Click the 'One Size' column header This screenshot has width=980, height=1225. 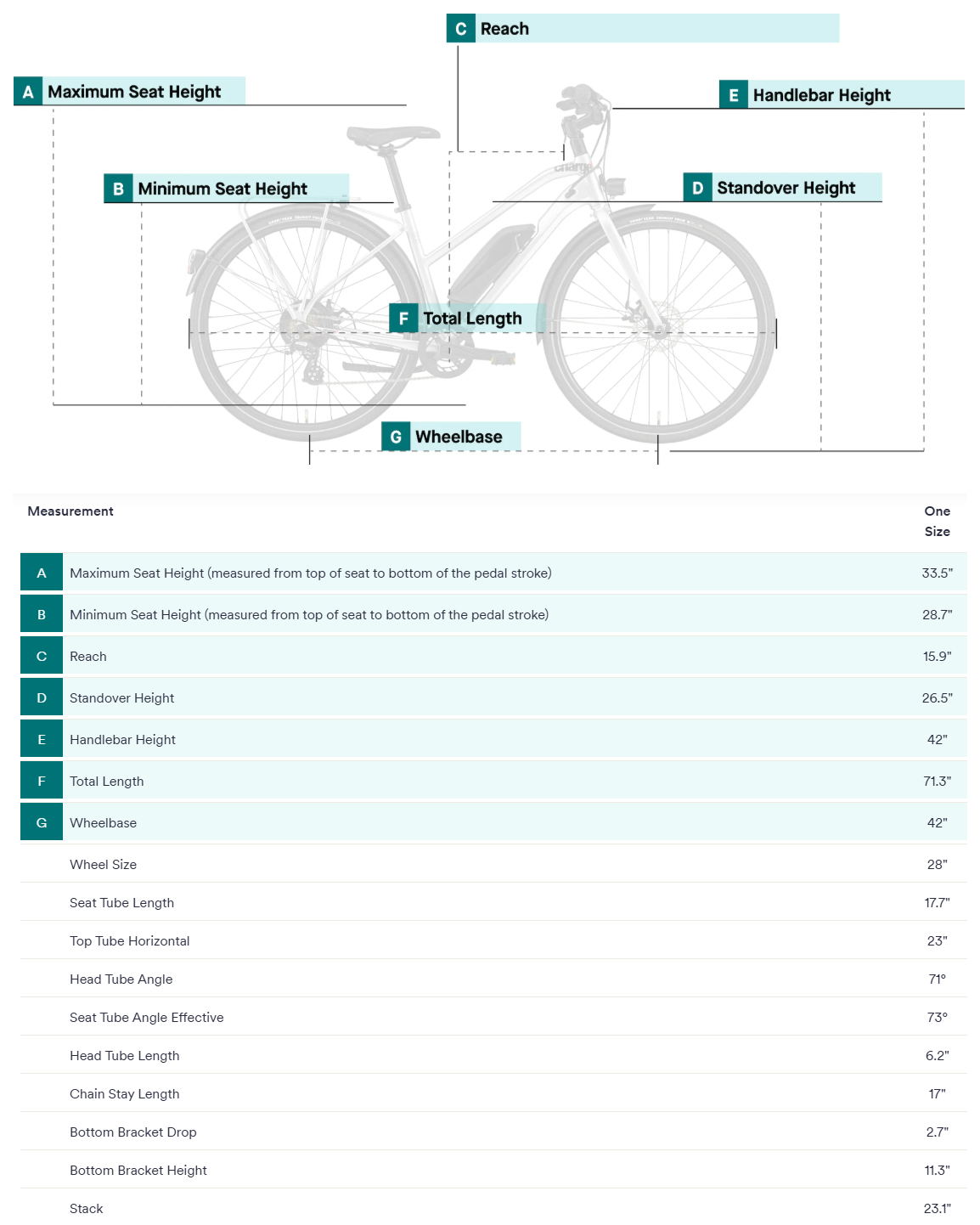point(938,521)
